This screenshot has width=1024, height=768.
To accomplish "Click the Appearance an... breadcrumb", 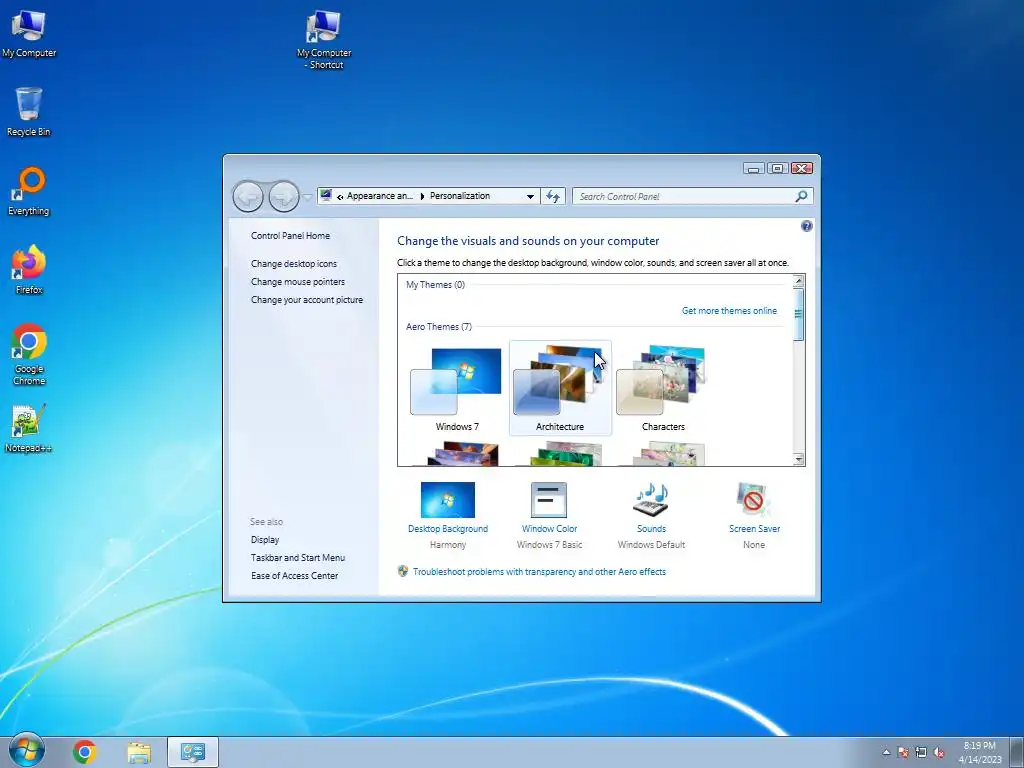I will click(x=379, y=196).
